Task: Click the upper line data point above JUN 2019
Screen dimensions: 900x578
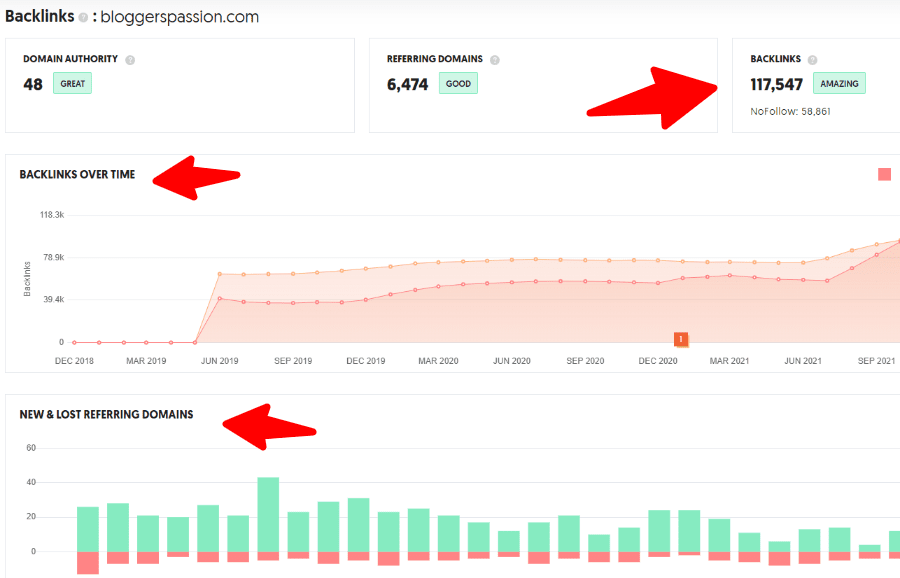Action: (219, 274)
